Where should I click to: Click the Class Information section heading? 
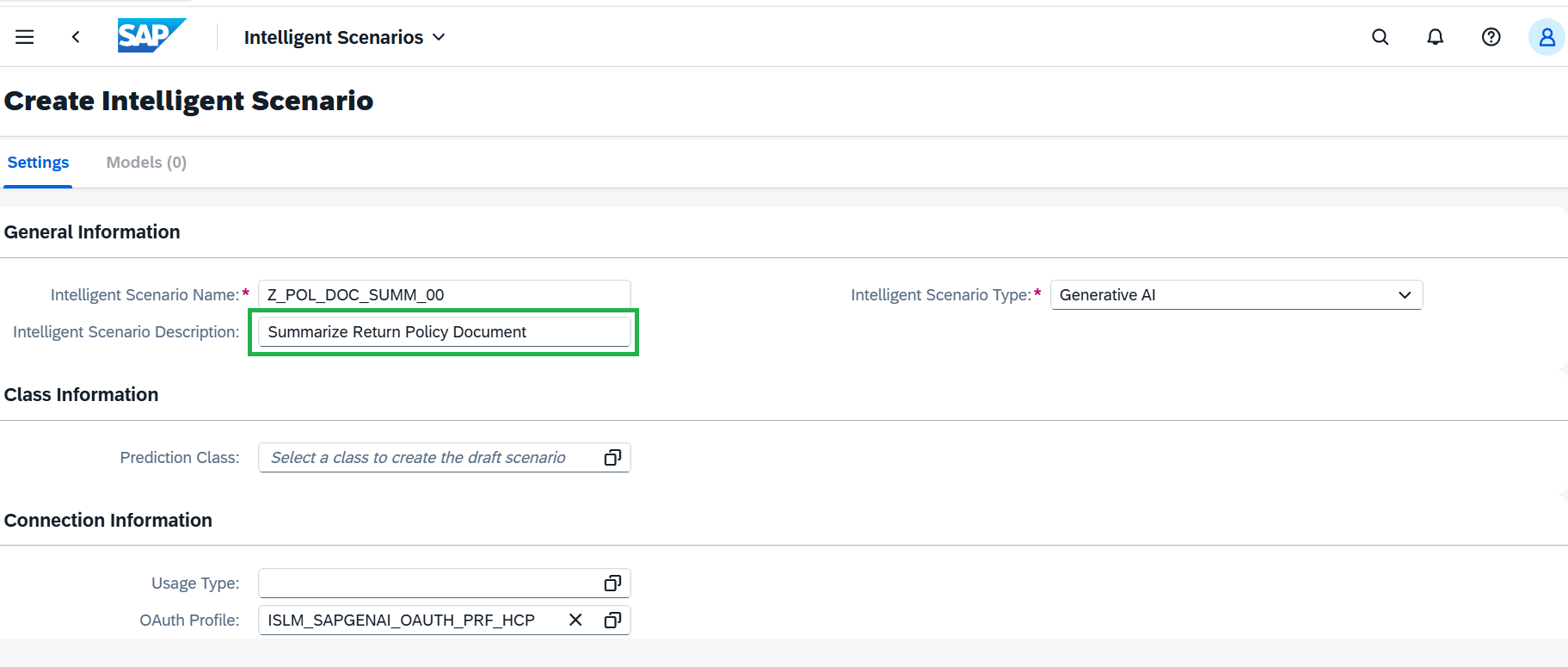point(82,395)
